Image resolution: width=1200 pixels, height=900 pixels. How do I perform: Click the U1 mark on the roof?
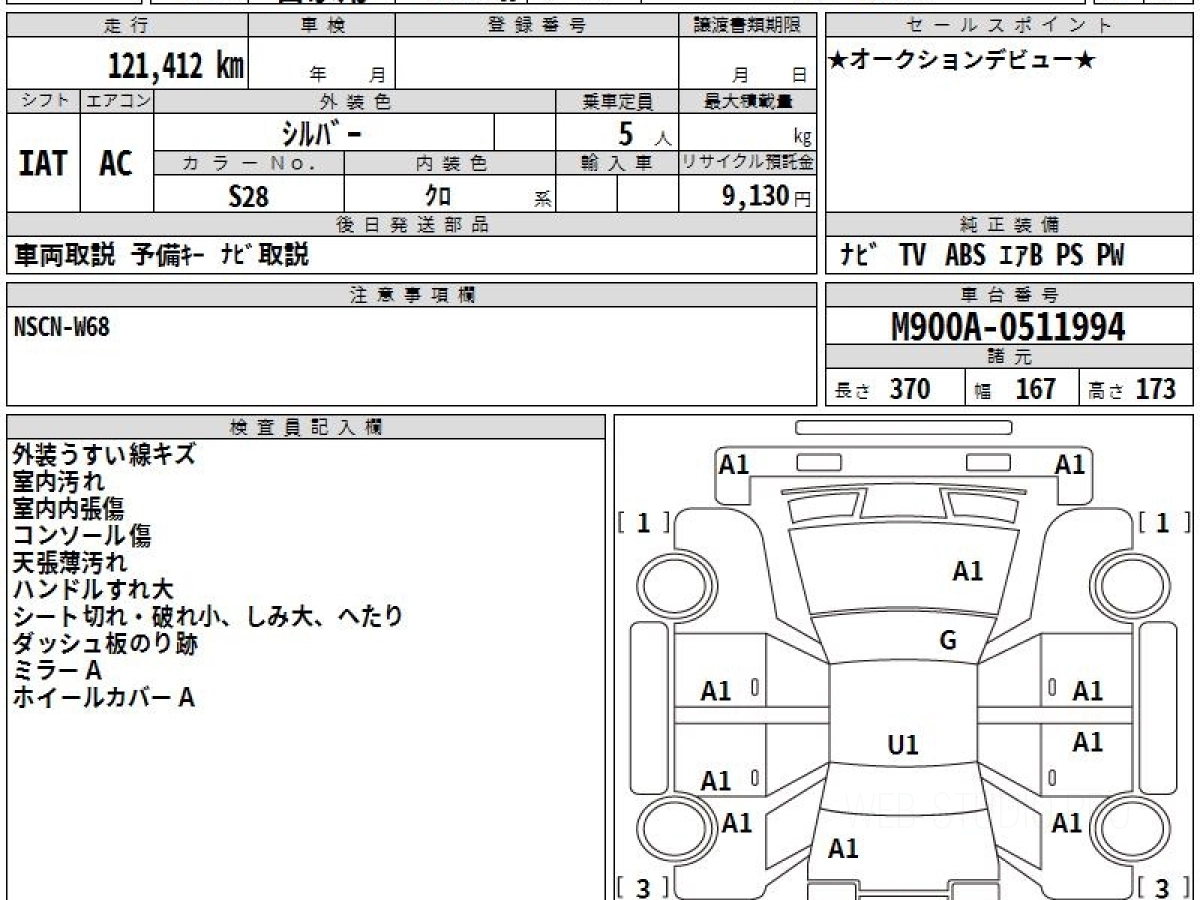tap(903, 745)
